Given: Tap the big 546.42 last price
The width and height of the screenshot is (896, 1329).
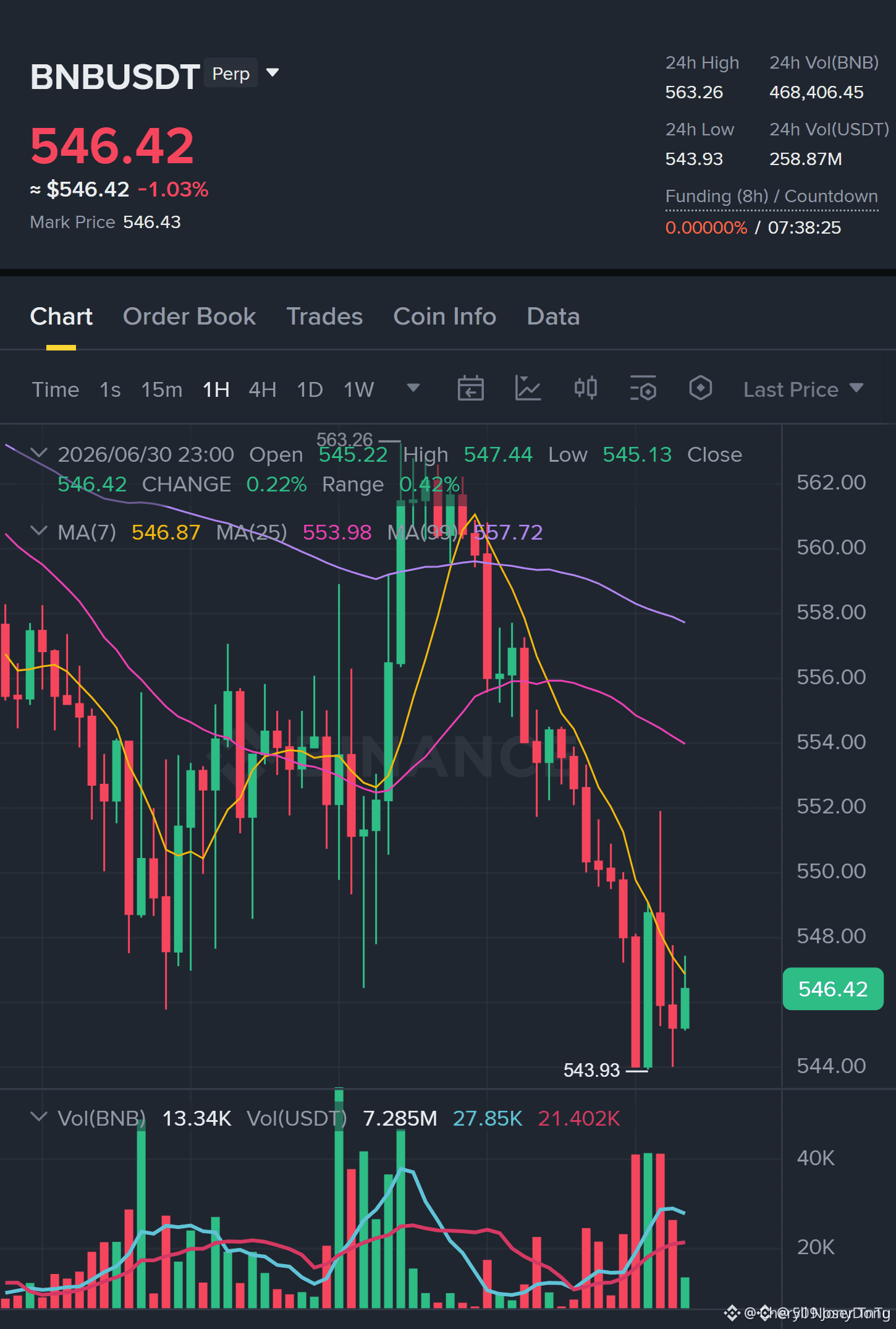Looking at the screenshot, I should pyautogui.click(x=112, y=146).
